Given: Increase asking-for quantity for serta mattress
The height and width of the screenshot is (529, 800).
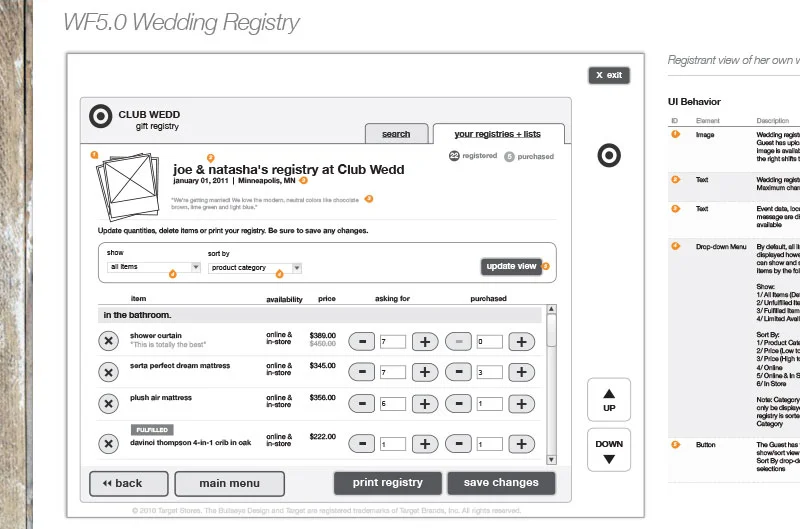Looking at the screenshot, I should coord(425,372).
